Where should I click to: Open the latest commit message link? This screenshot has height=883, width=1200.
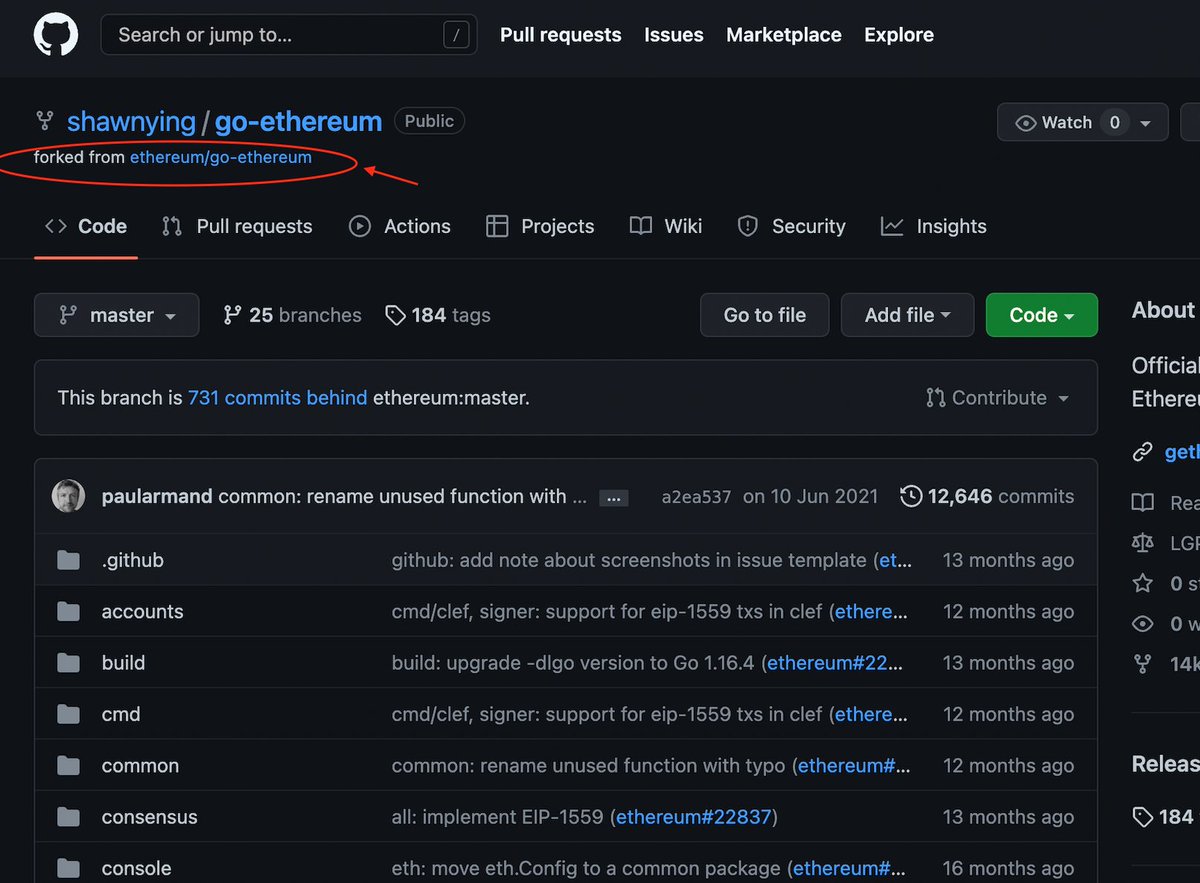point(403,496)
